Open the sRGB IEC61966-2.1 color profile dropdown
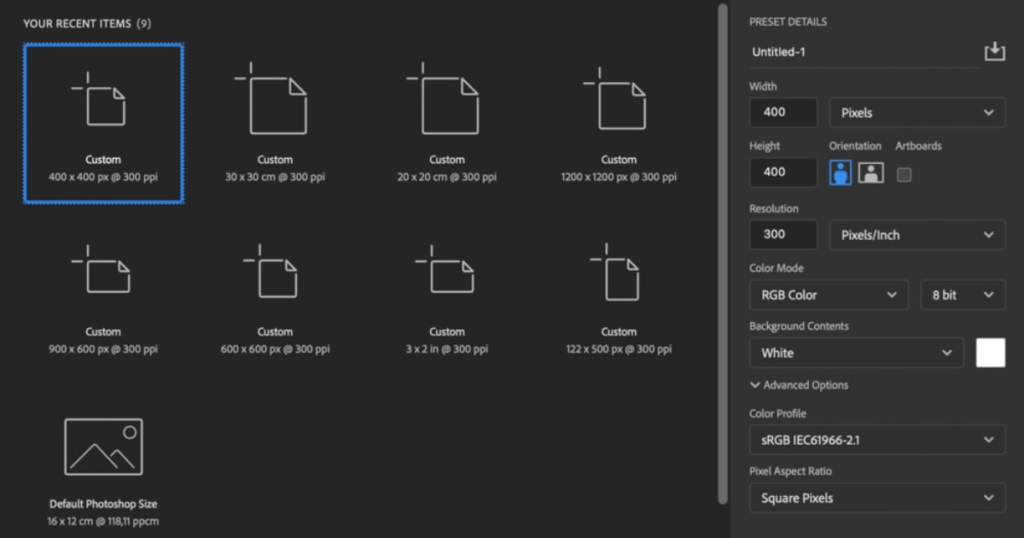Viewport: 1024px width, 538px height. [877, 440]
